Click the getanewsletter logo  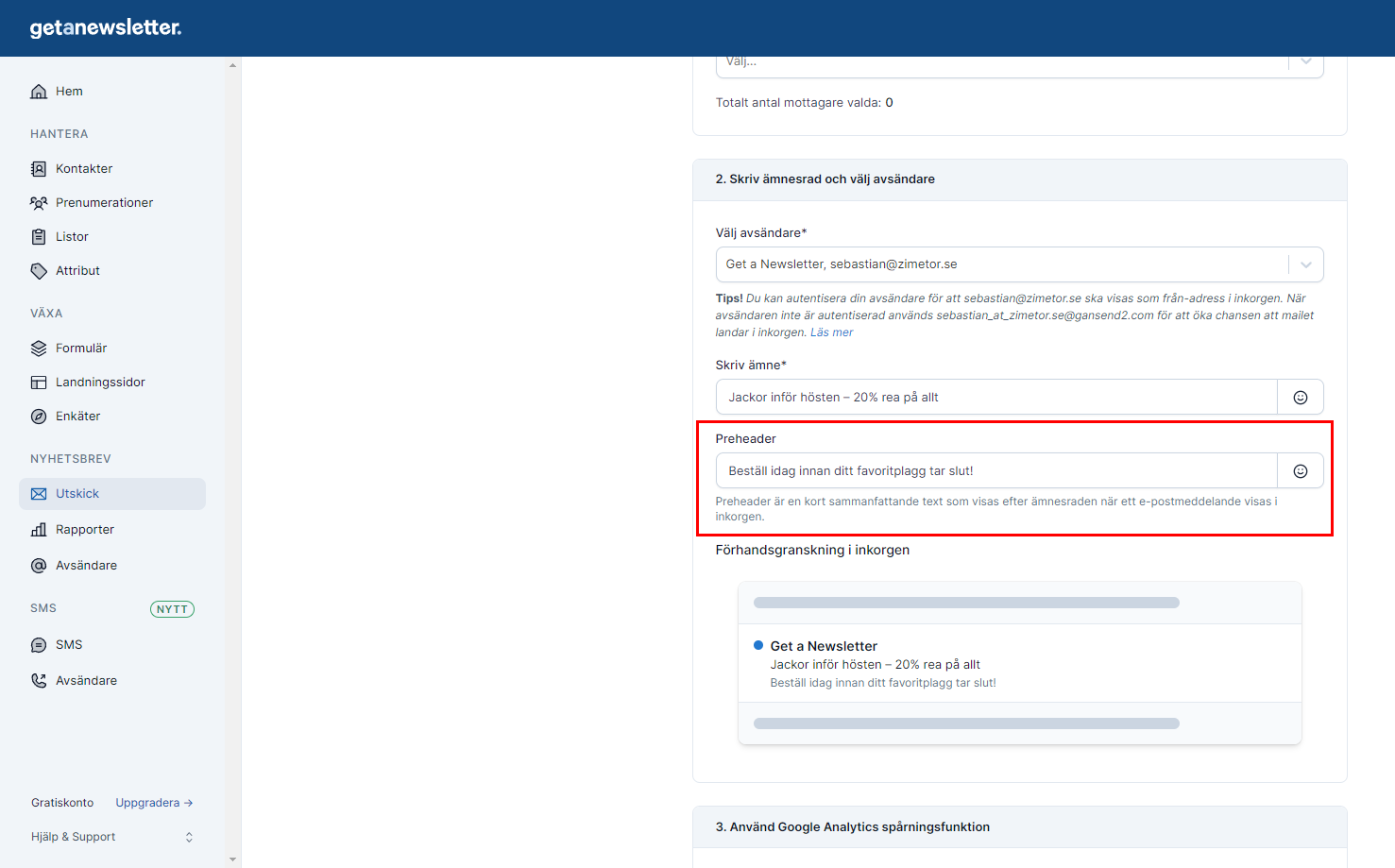[x=106, y=27]
